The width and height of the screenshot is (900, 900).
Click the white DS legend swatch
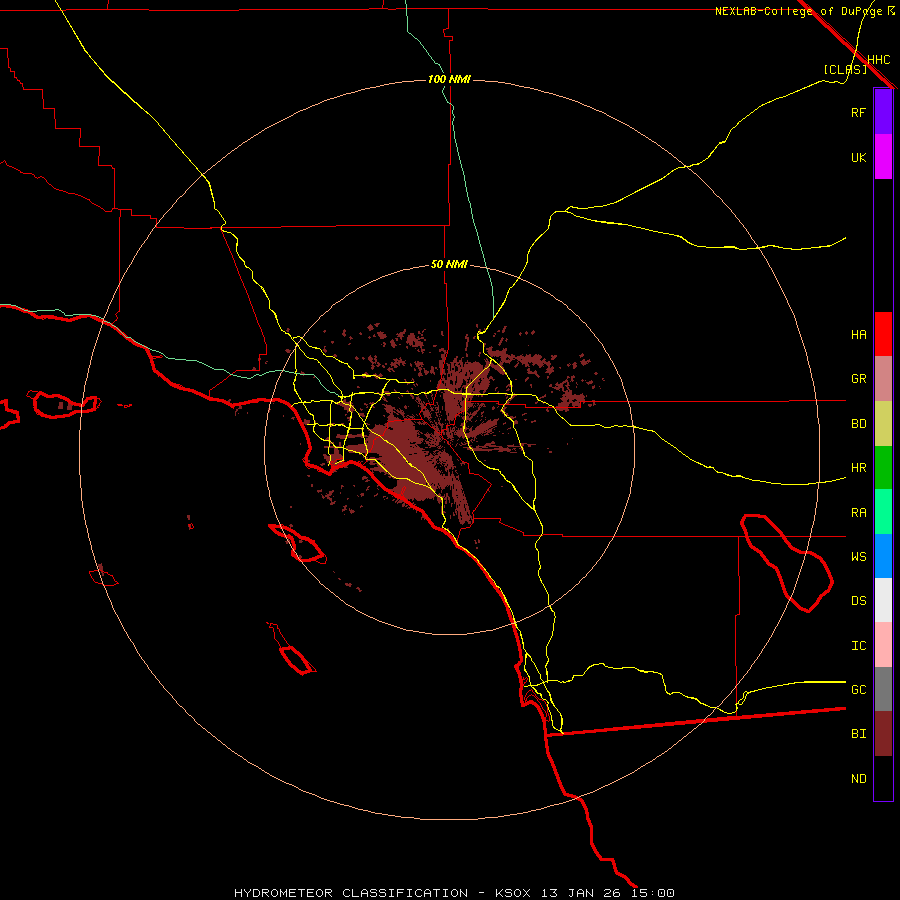click(x=883, y=600)
